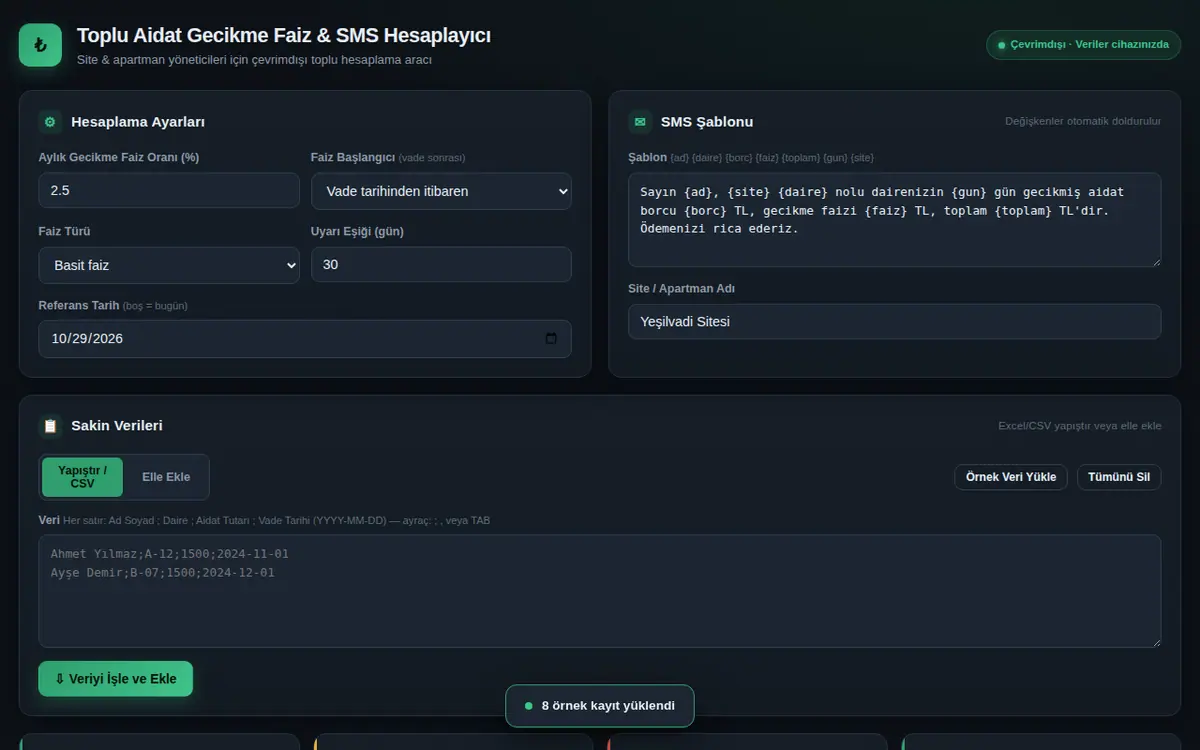The width and height of the screenshot is (1200, 750).
Task: Click the green dot in the Çevrimdışı badge
Action: (1001, 45)
